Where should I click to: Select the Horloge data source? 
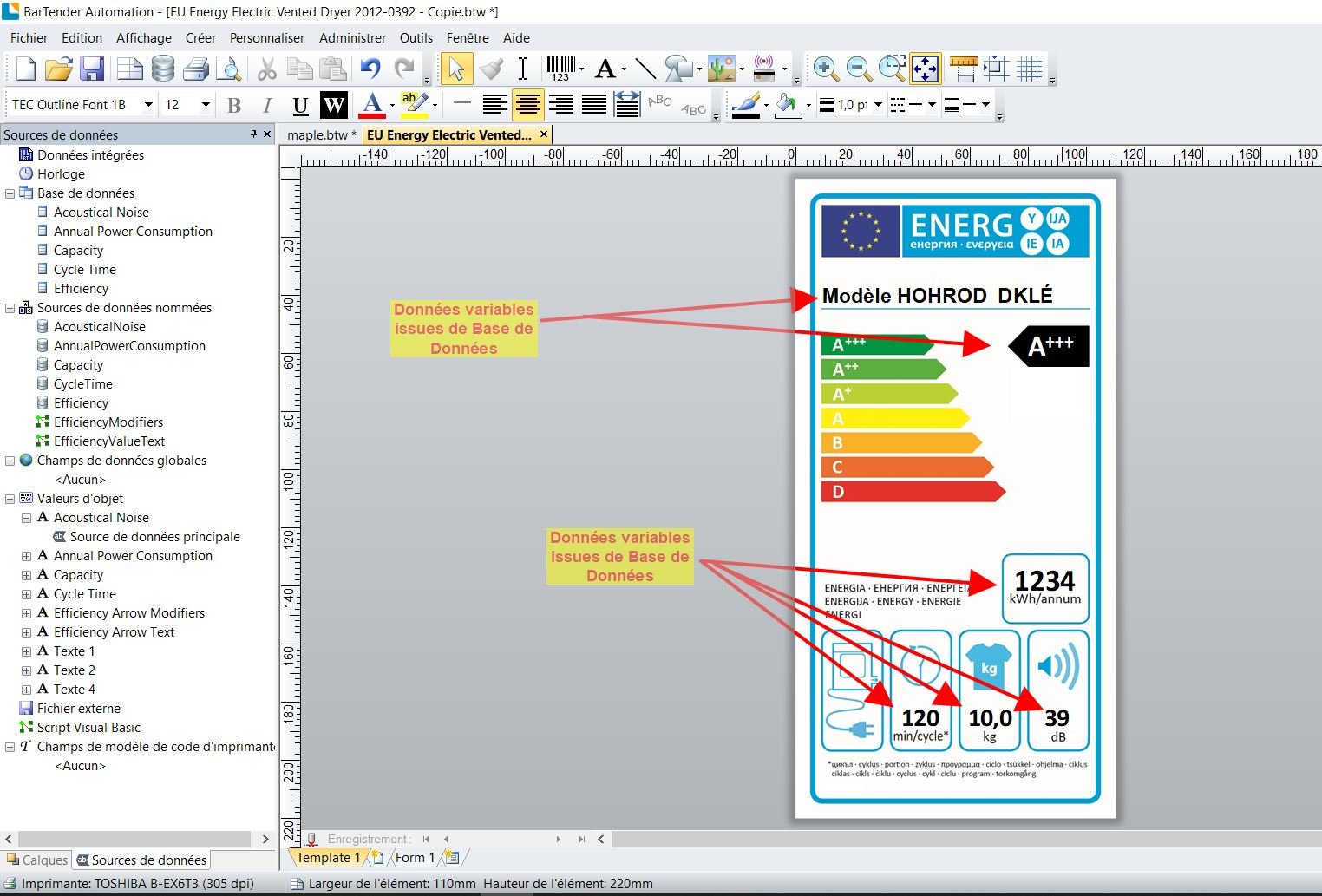click(x=61, y=174)
